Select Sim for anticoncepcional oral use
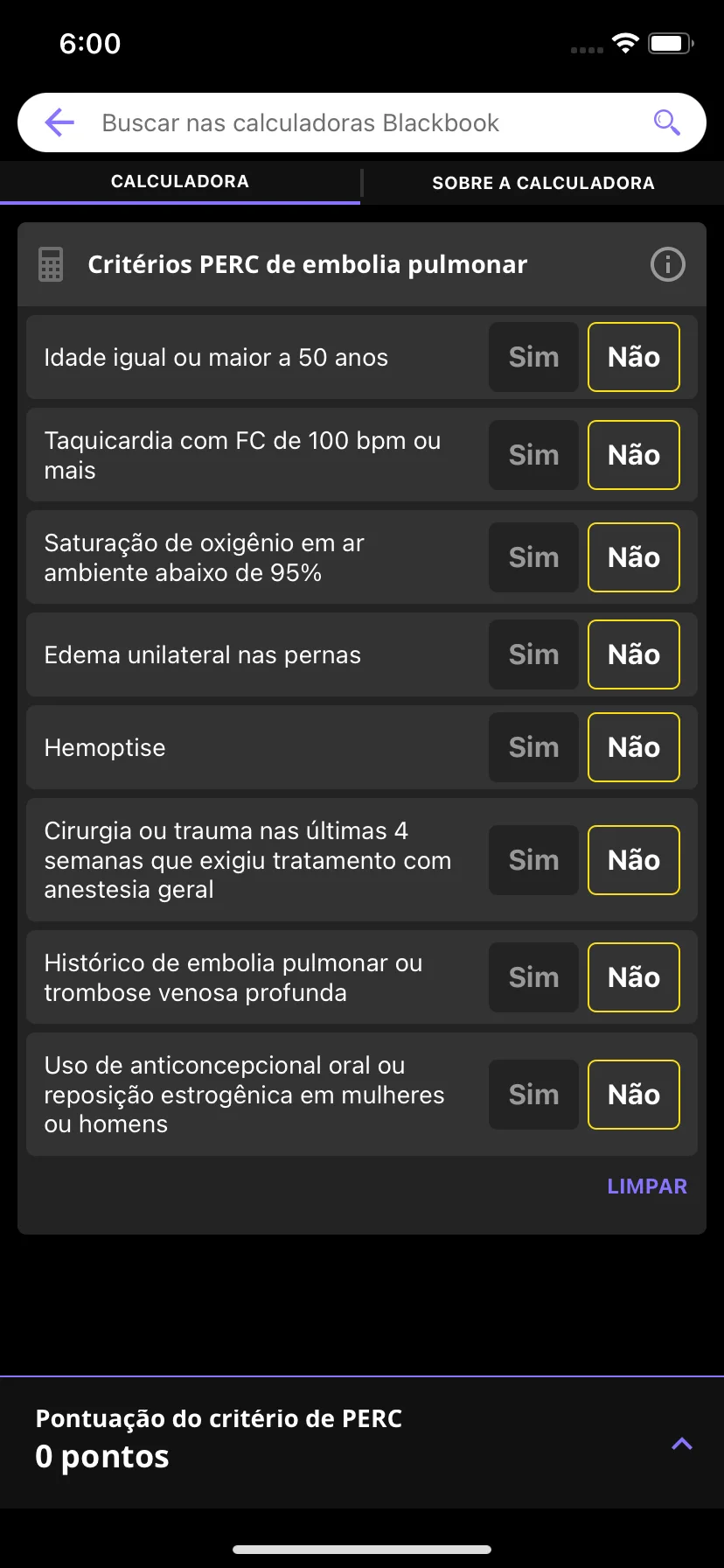724x1568 pixels. coord(533,1095)
